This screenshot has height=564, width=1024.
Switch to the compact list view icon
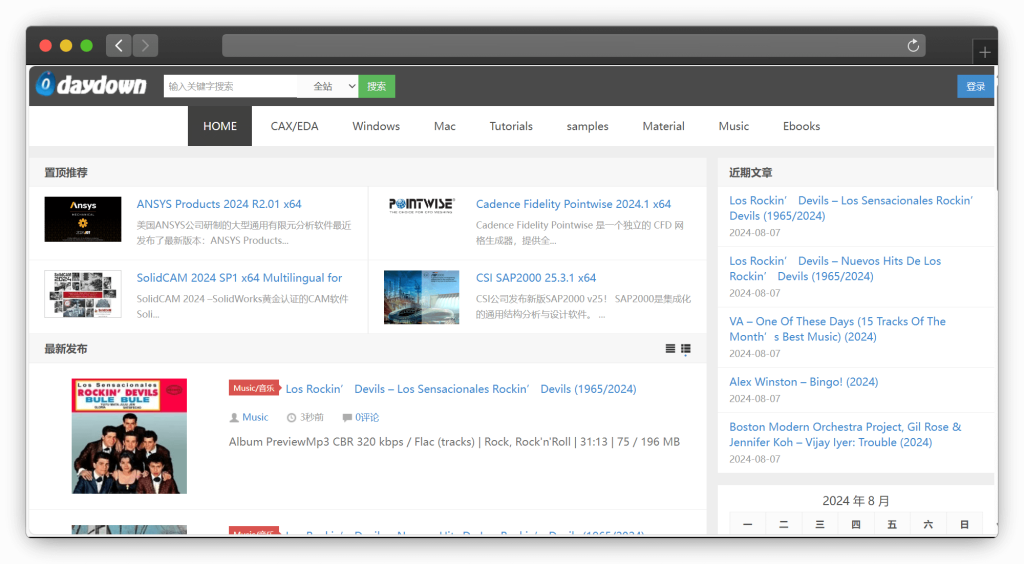670,349
